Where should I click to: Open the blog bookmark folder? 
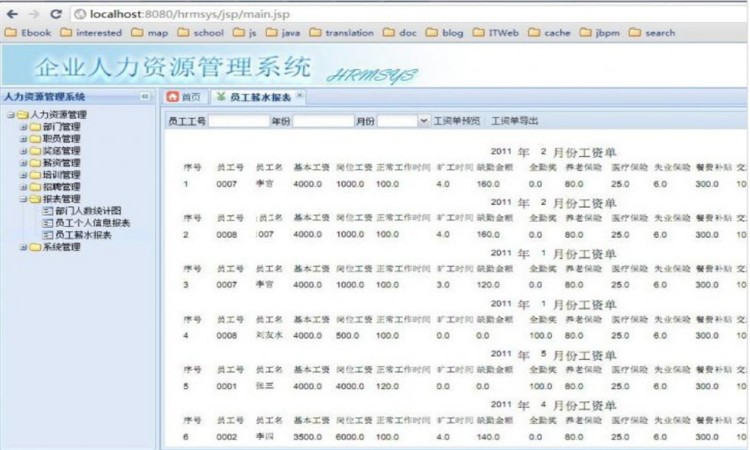(x=444, y=33)
